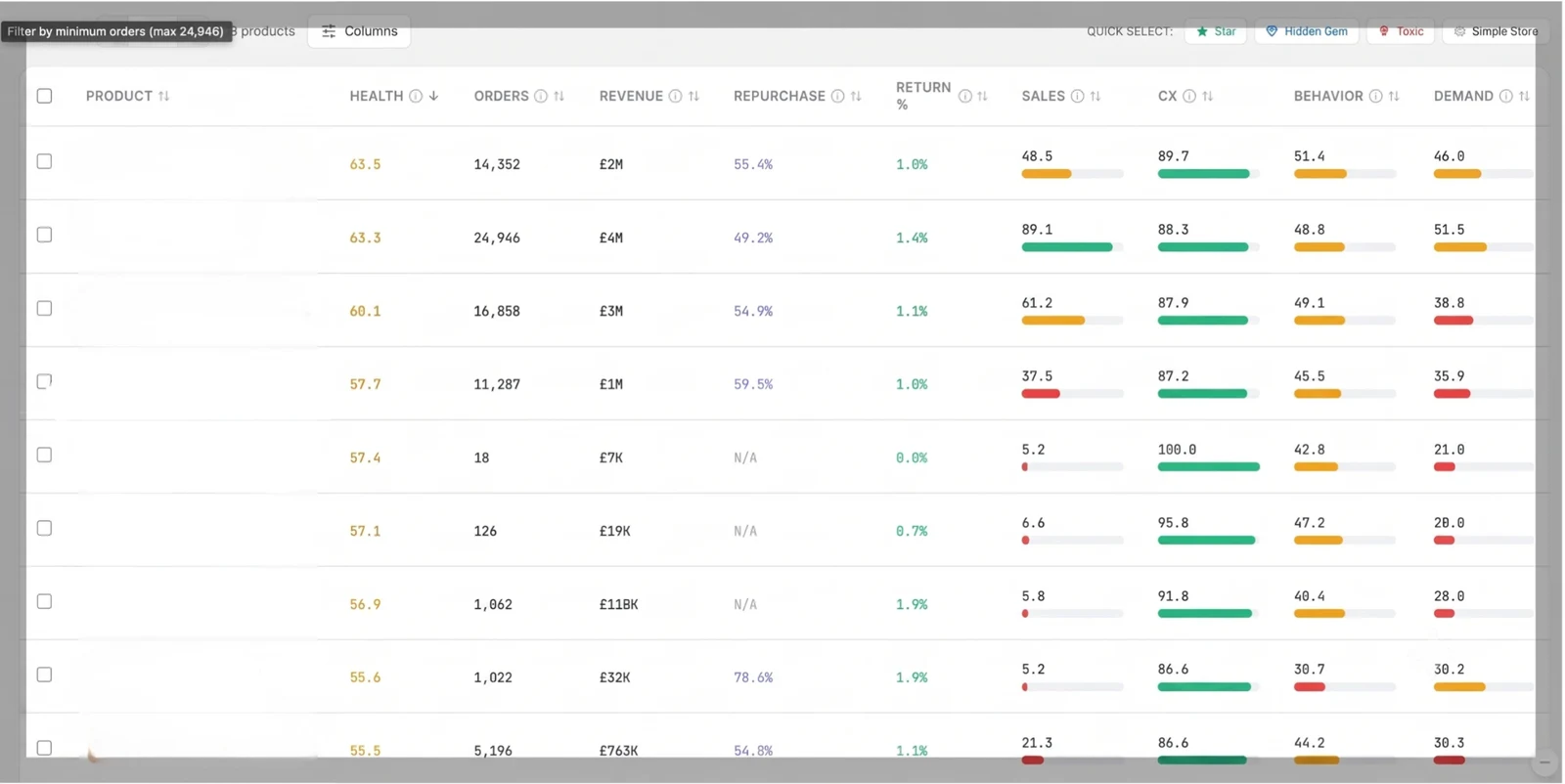
Task: Click the Sales bar for score 89.1
Action: tap(1072, 247)
